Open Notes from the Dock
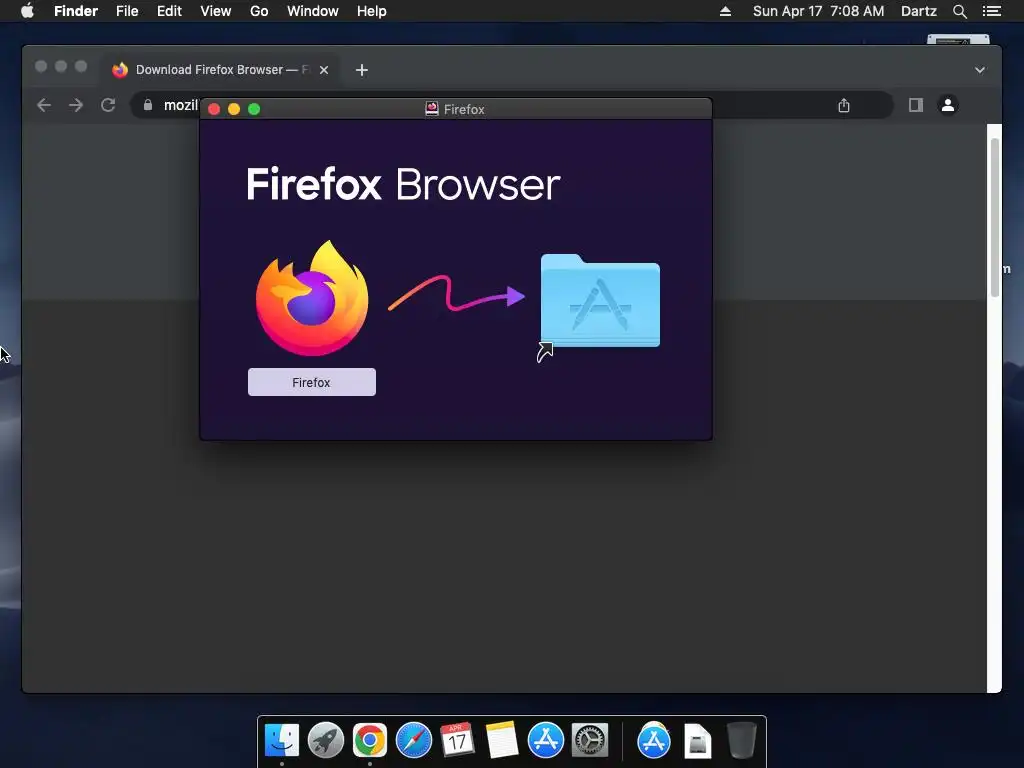The image size is (1024, 768). 502,741
